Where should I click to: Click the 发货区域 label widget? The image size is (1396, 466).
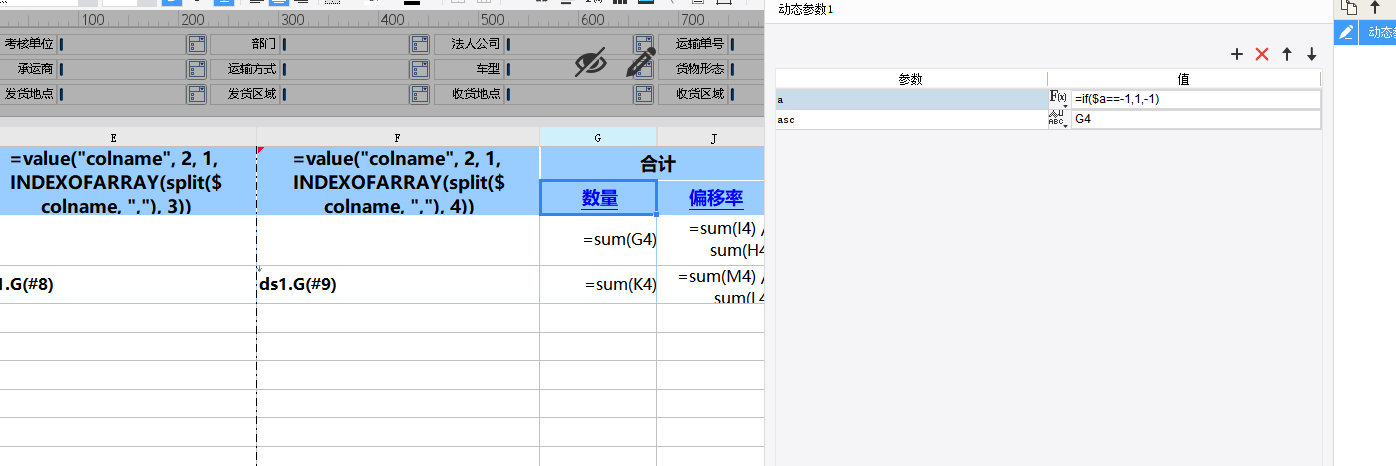pos(246,94)
